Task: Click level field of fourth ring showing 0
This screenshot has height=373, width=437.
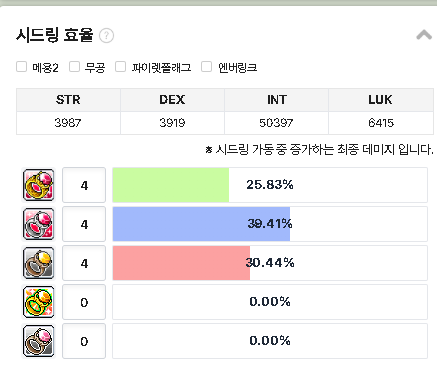Action: [84, 302]
